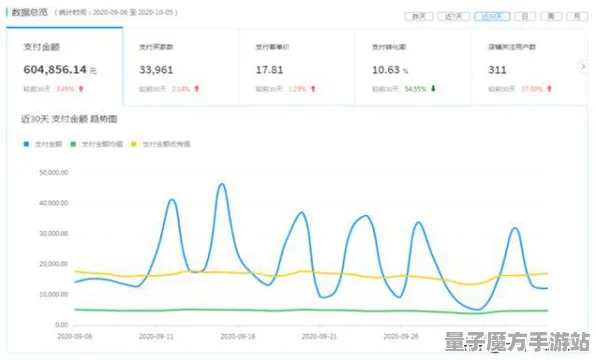Click the 数据总览 section title
Screen dimensions: 596x360
pyautogui.click(x=30, y=12)
